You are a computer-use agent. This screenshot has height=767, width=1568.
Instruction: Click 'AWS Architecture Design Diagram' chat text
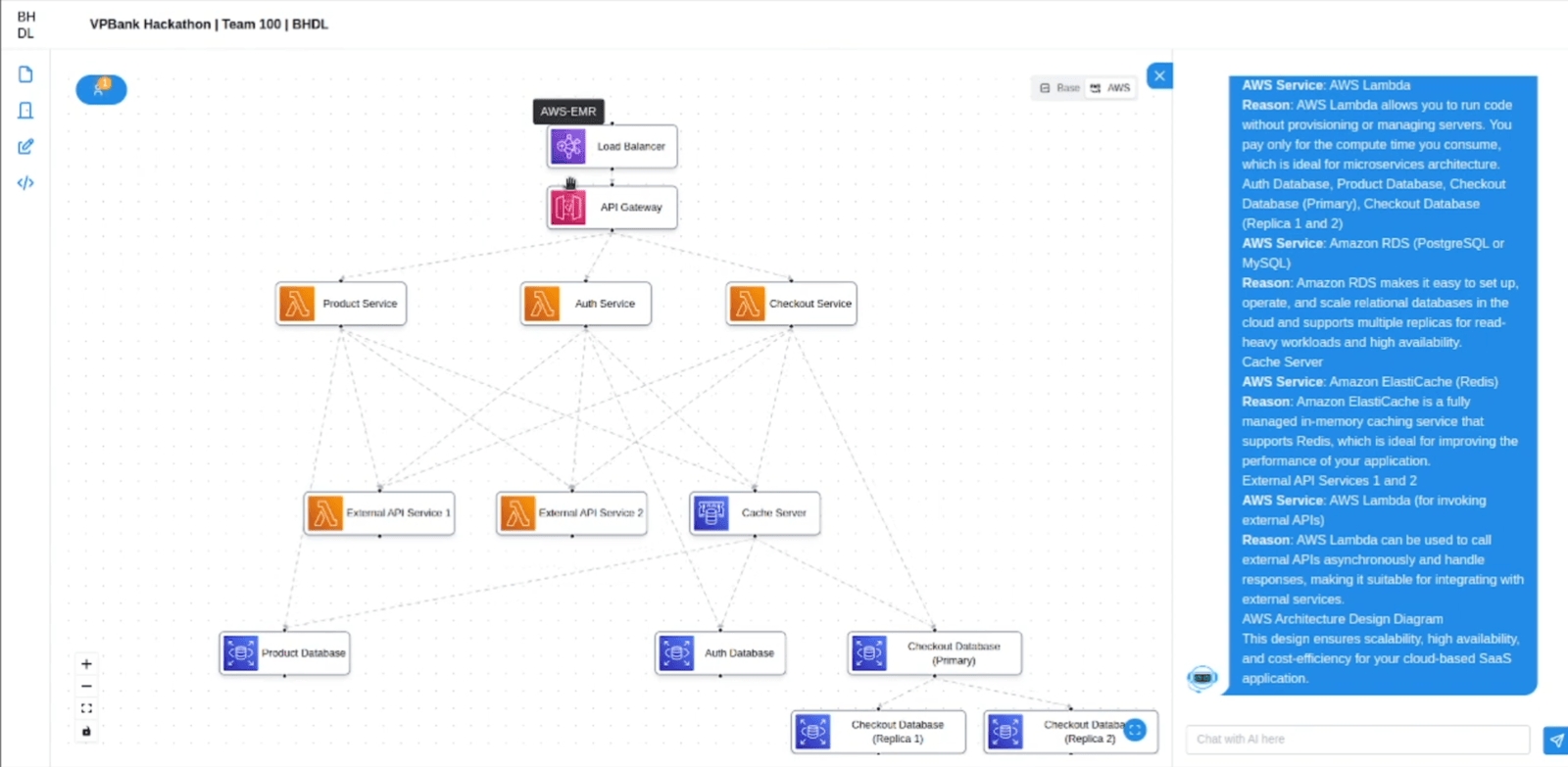(x=1343, y=619)
